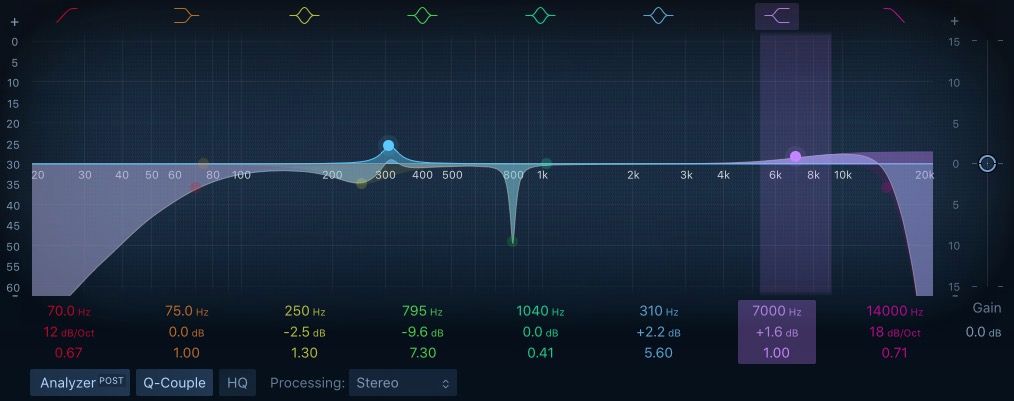This screenshot has height=401, width=1014.
Task: Toggle the yellow parametric bell band icon
Action: (x=305, y=16)
